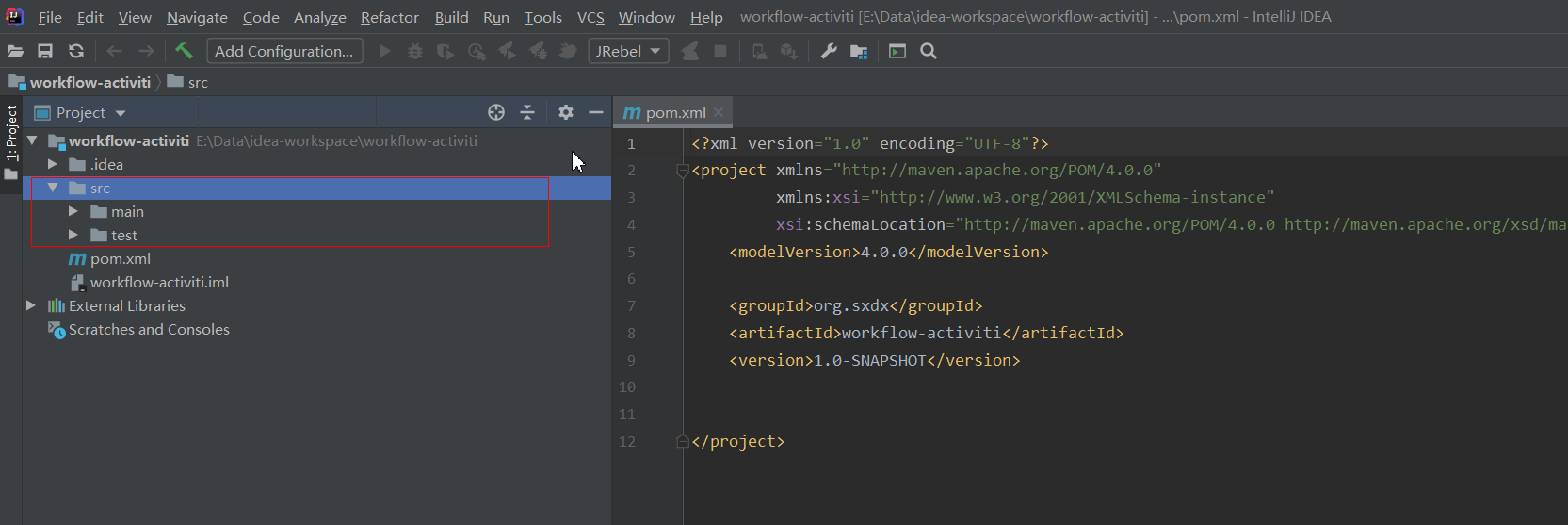
Task: Click the Profiler clock-arrow icon
Action: [477, 51]
